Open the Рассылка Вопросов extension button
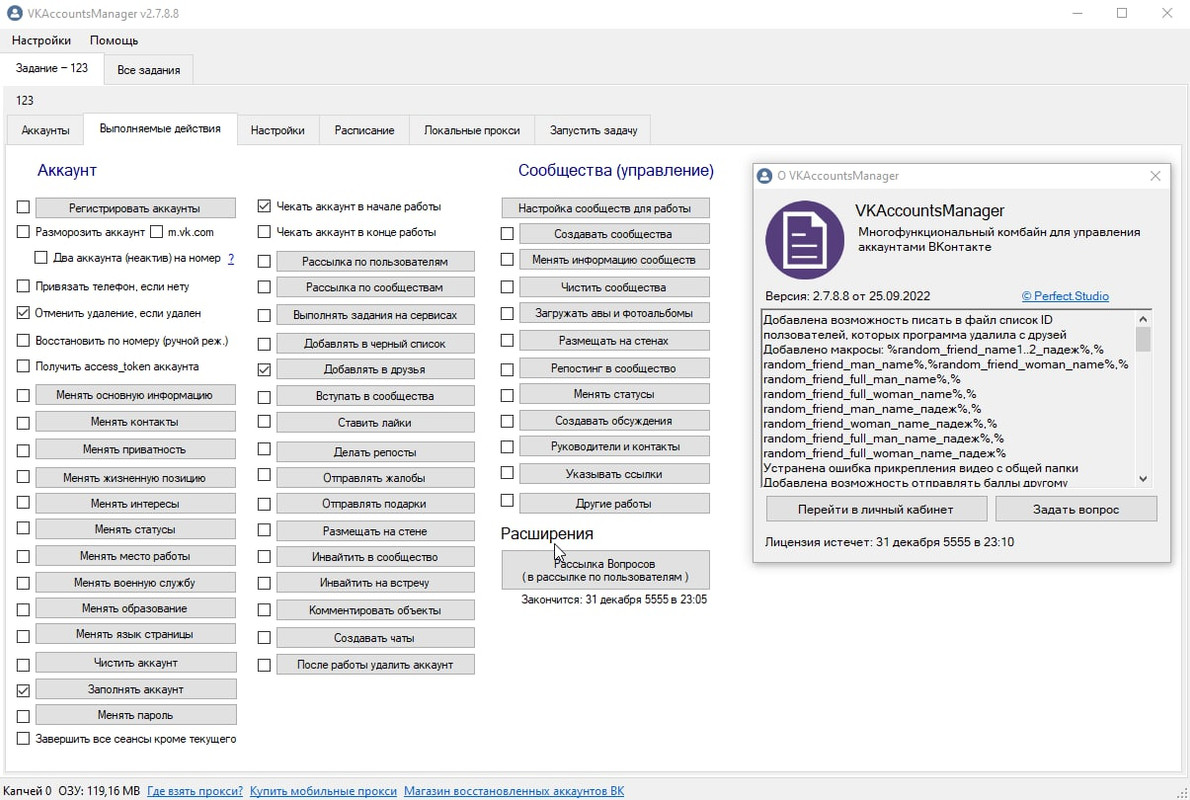This screenshot has width=1190, height=800. [x=606, y=570]
